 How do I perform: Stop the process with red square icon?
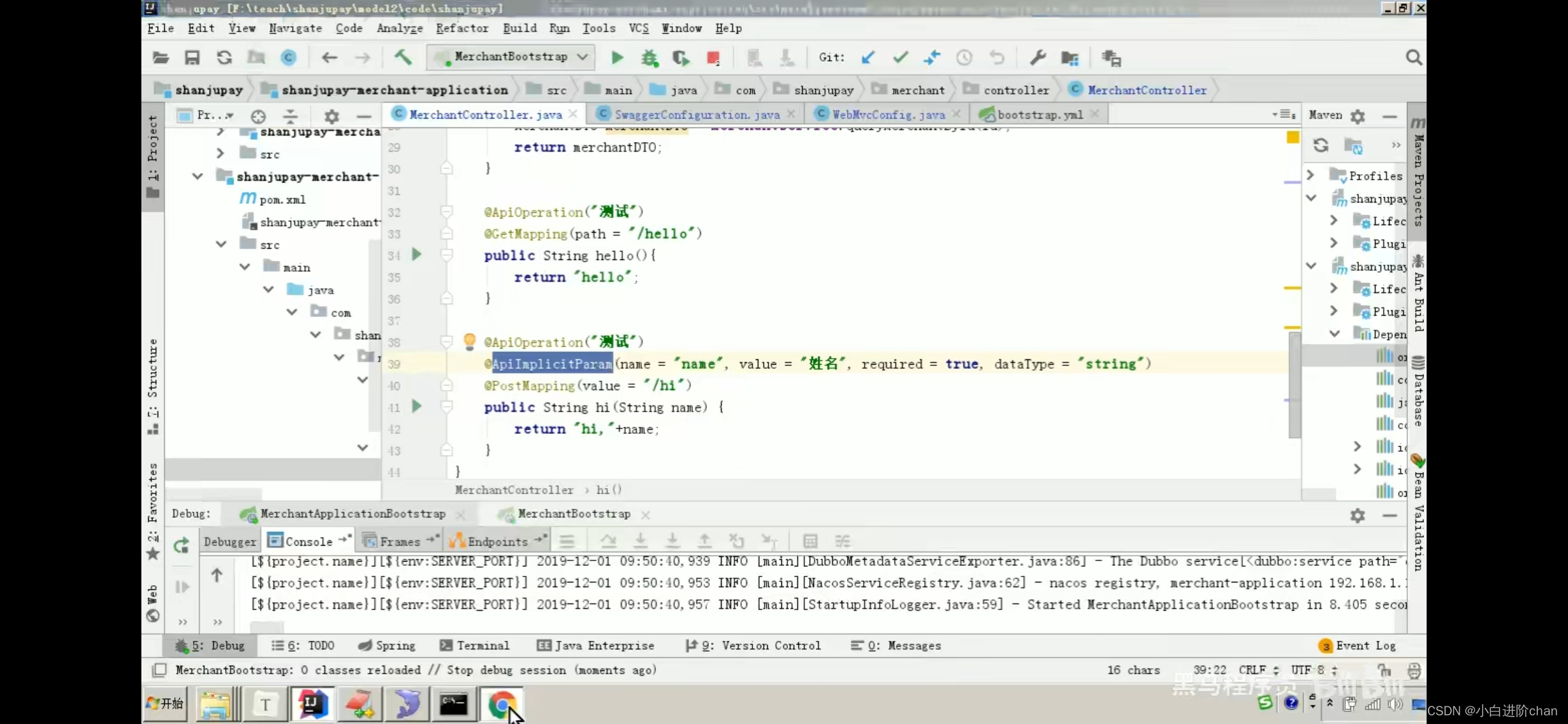pyautogui.click(x=713, y=58)
